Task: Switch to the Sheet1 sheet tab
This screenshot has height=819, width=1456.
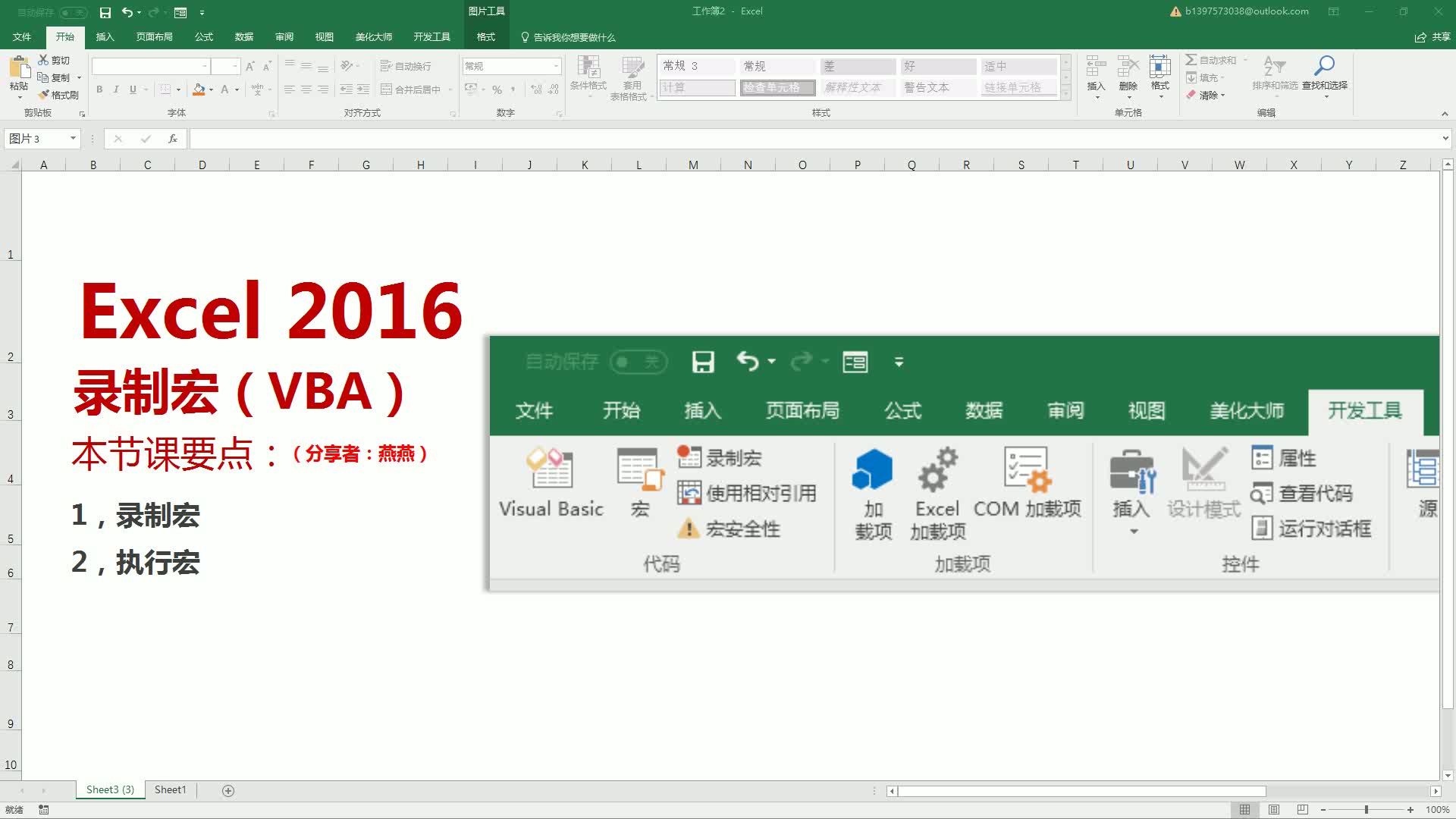Action: [170, 790]
